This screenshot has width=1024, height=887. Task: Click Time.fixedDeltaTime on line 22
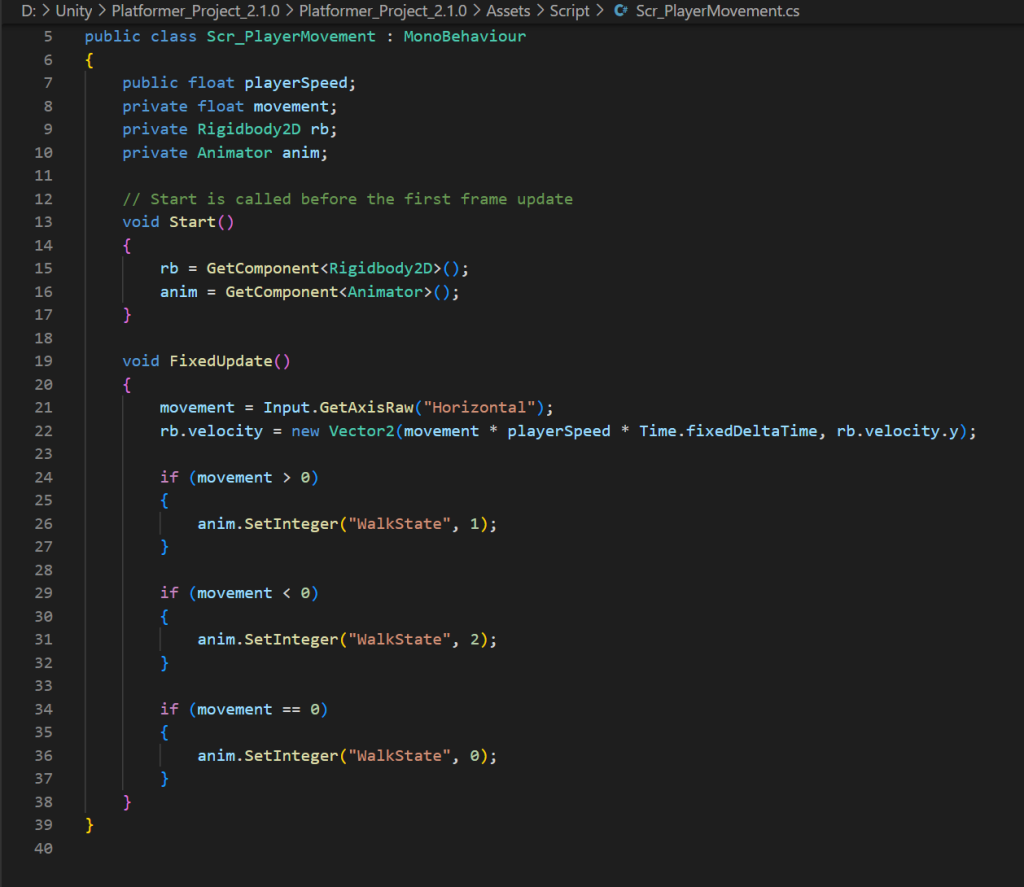click(727, 431)
